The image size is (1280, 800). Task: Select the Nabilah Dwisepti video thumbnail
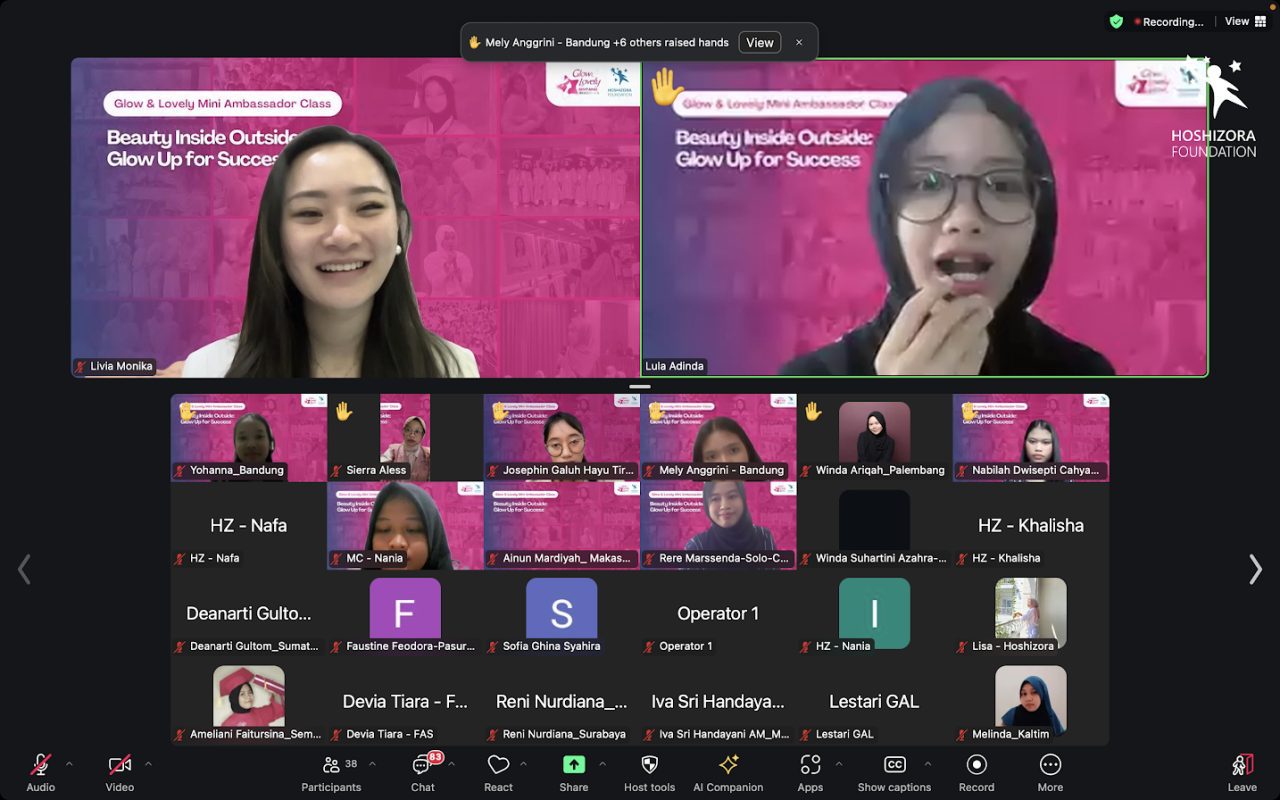pyautogui.click(x=1031, y=437)
